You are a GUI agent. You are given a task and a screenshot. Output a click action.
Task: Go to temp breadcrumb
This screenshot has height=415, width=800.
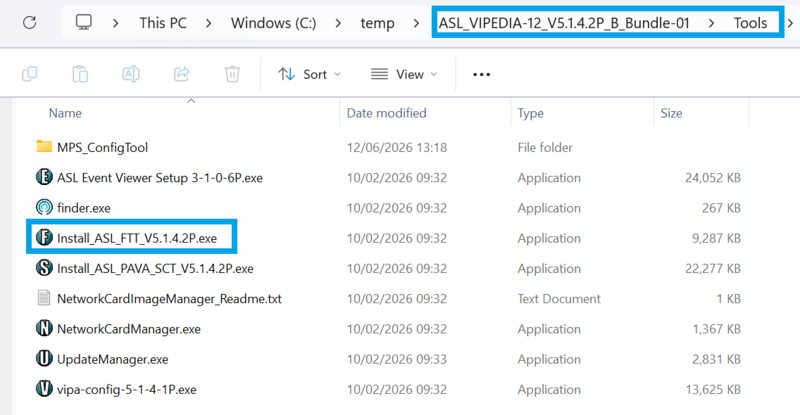click(378, 23)
